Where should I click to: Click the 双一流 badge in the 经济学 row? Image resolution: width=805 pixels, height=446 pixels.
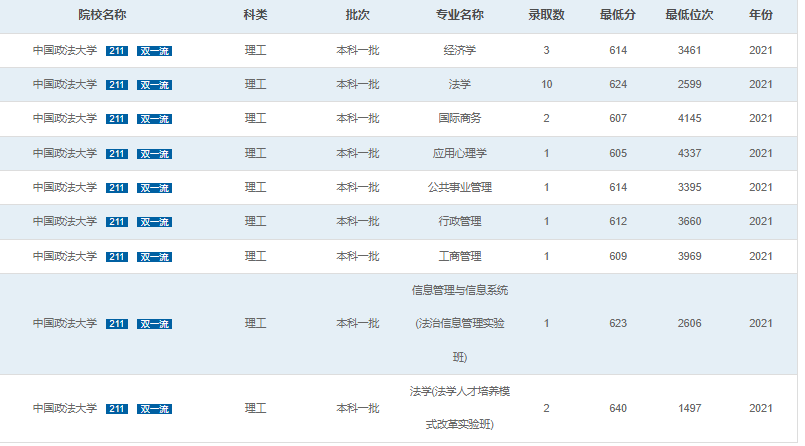tap(155, 51)
